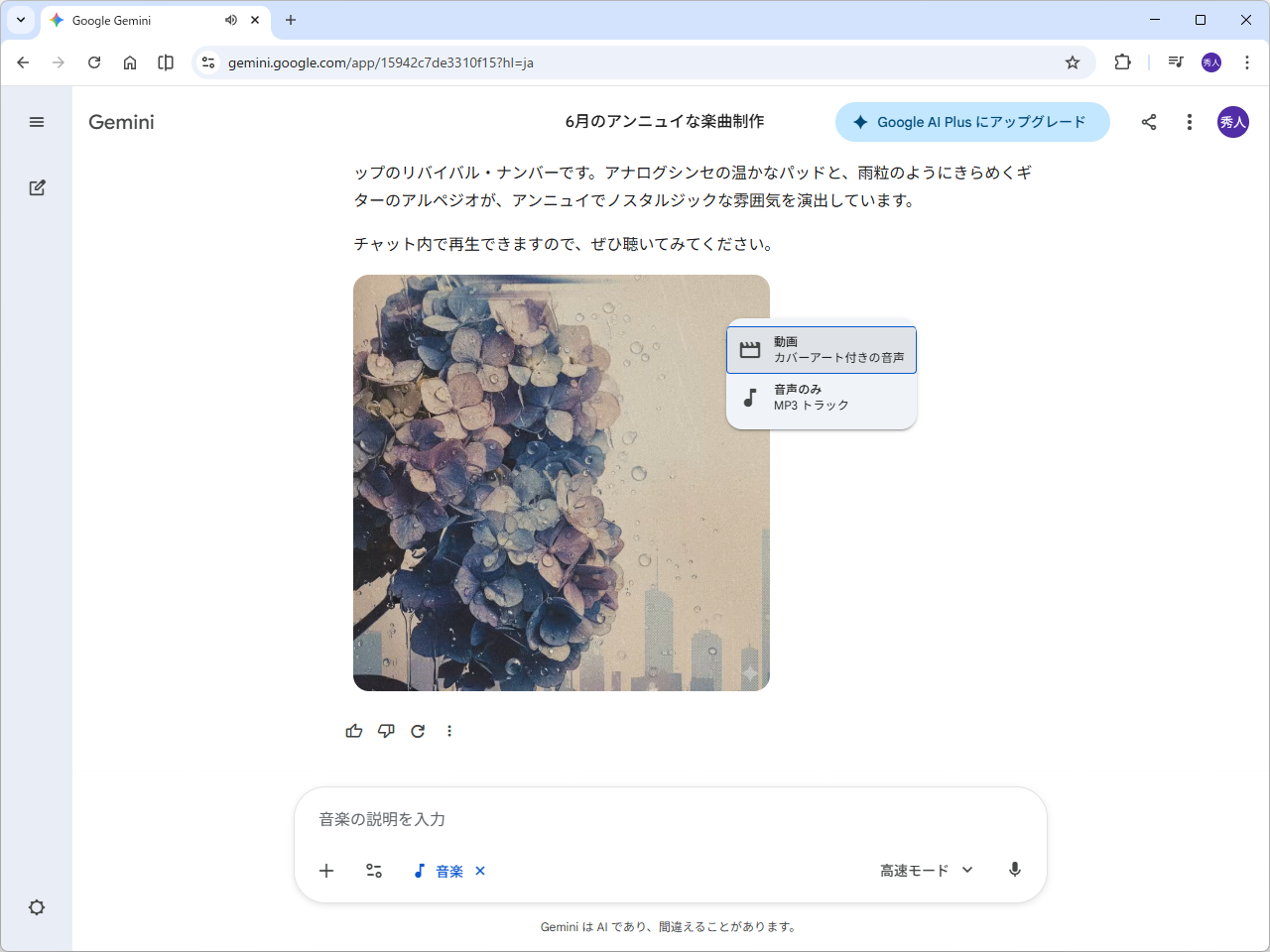Open the add attachment plus icon
Screen dimensions: 1270x952
(x=326, y=871)
